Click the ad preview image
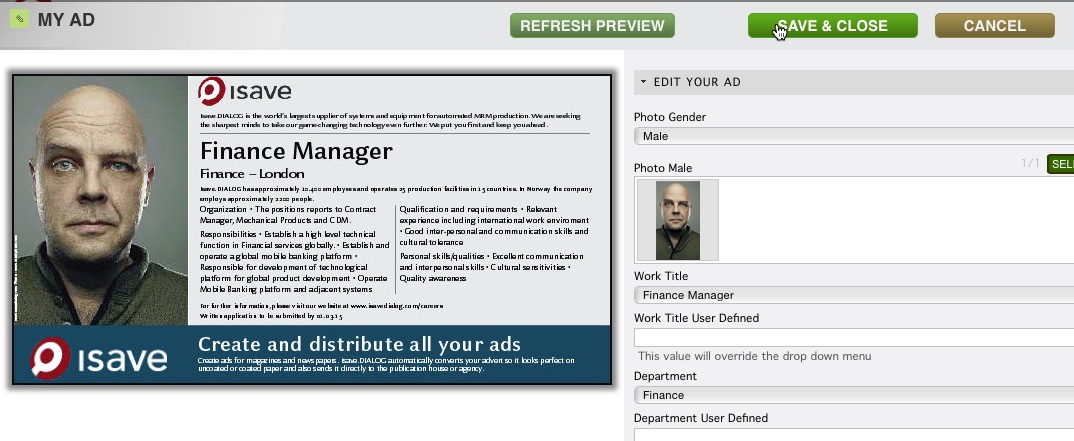Viewport: 1074px width, 441px height. (x=312, y=229)
